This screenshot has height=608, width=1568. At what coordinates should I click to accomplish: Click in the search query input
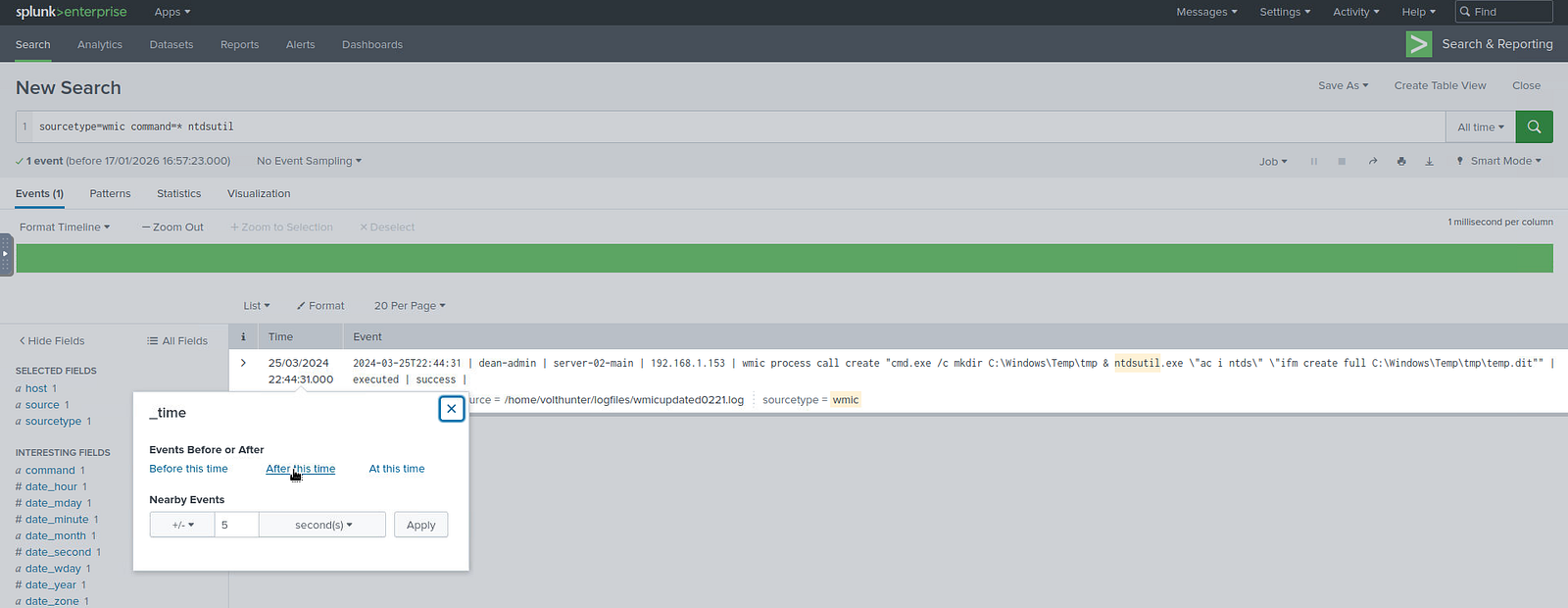(x=740, y=127)
